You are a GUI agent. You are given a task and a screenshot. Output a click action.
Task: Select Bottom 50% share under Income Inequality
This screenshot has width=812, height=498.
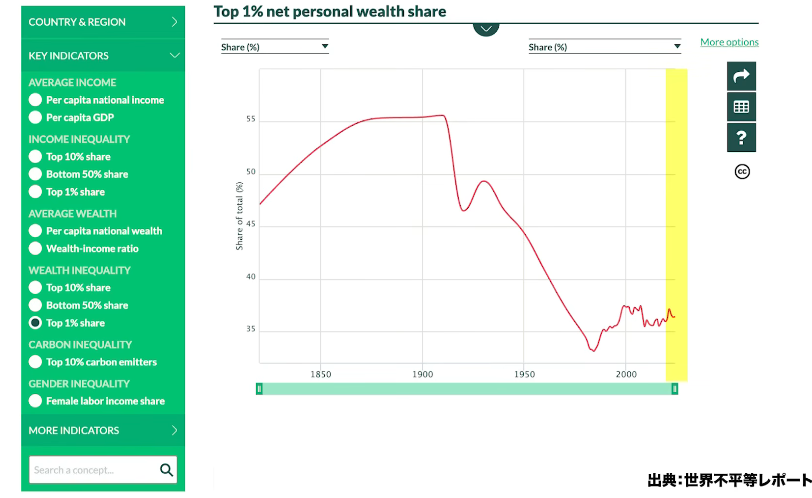[x=36, y=174]
